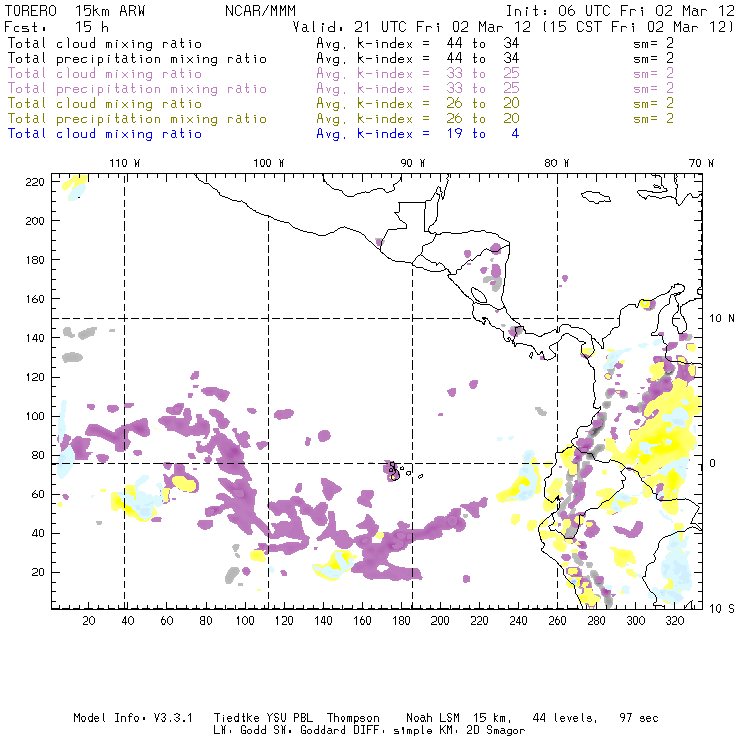Click the 70 W longitude label
Viewport: 740px width, 740px height.
702,163
